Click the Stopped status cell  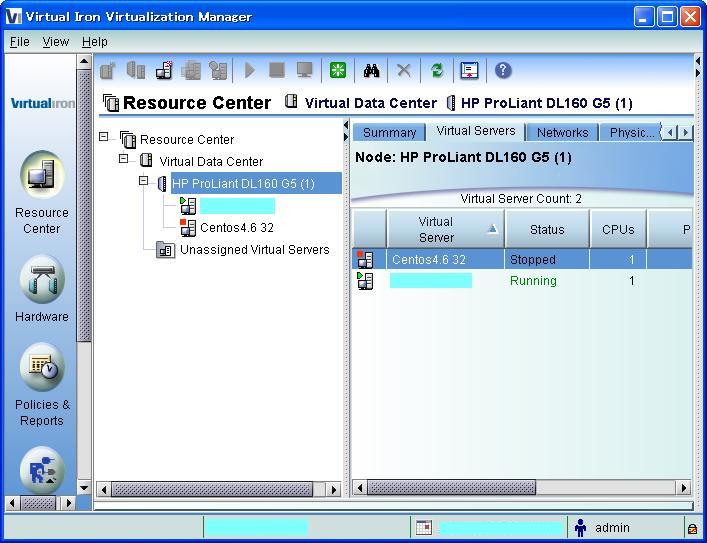[533, 259]
